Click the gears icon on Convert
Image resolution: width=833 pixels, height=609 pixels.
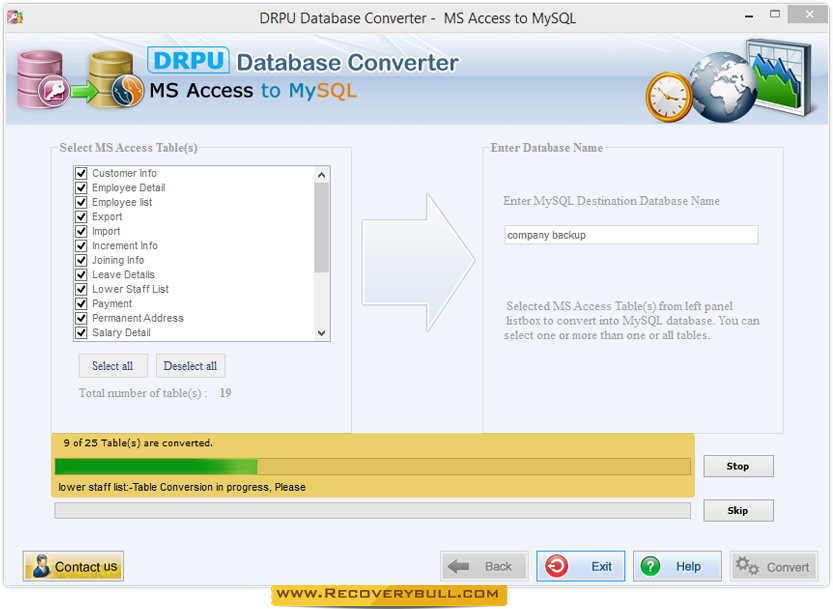tap(747, 566)
